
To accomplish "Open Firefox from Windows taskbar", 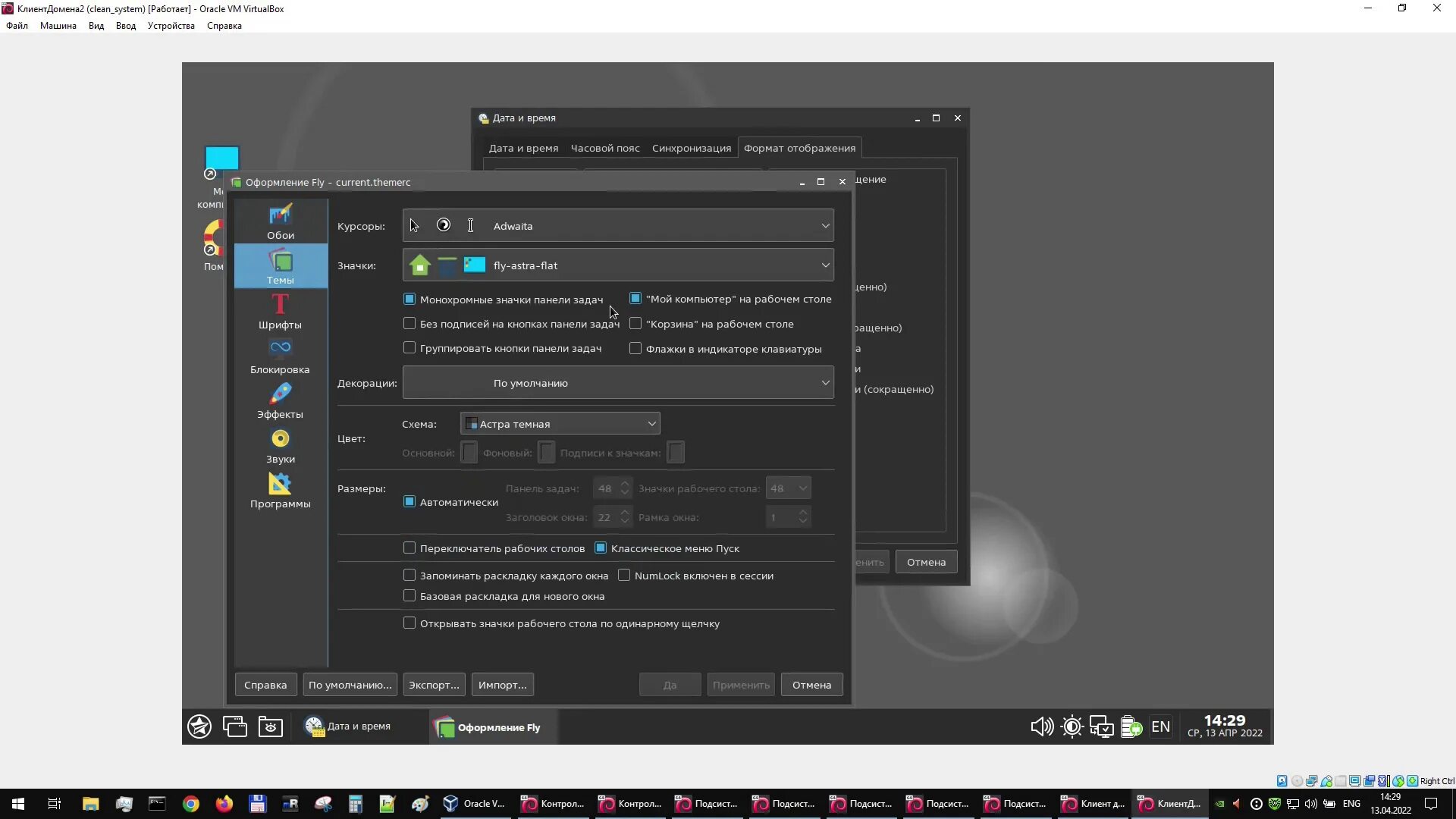I will pyautogui.click(x=224, y=804).
